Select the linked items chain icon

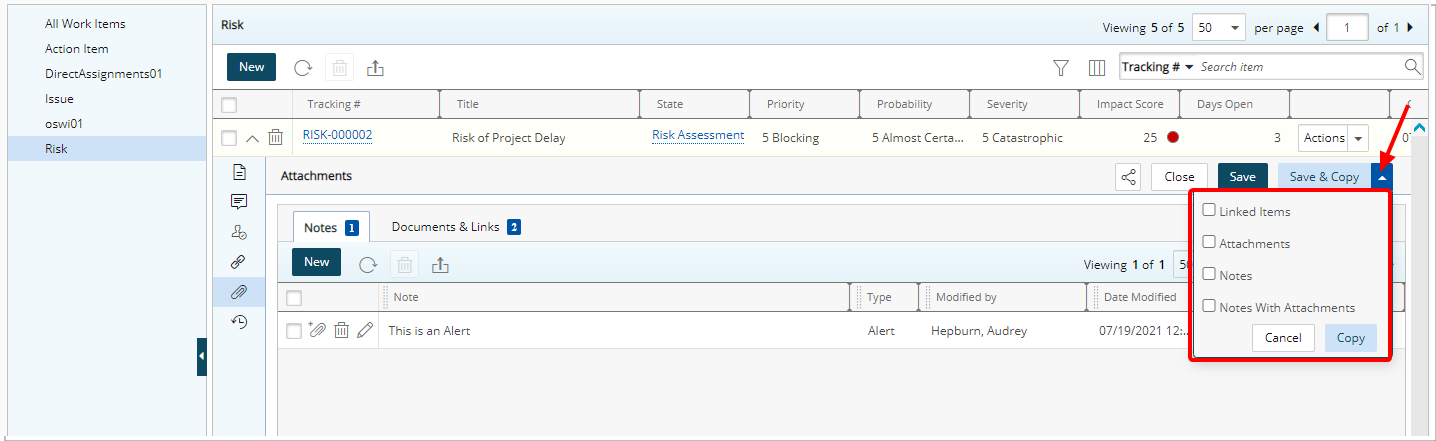tap(238, 262)
